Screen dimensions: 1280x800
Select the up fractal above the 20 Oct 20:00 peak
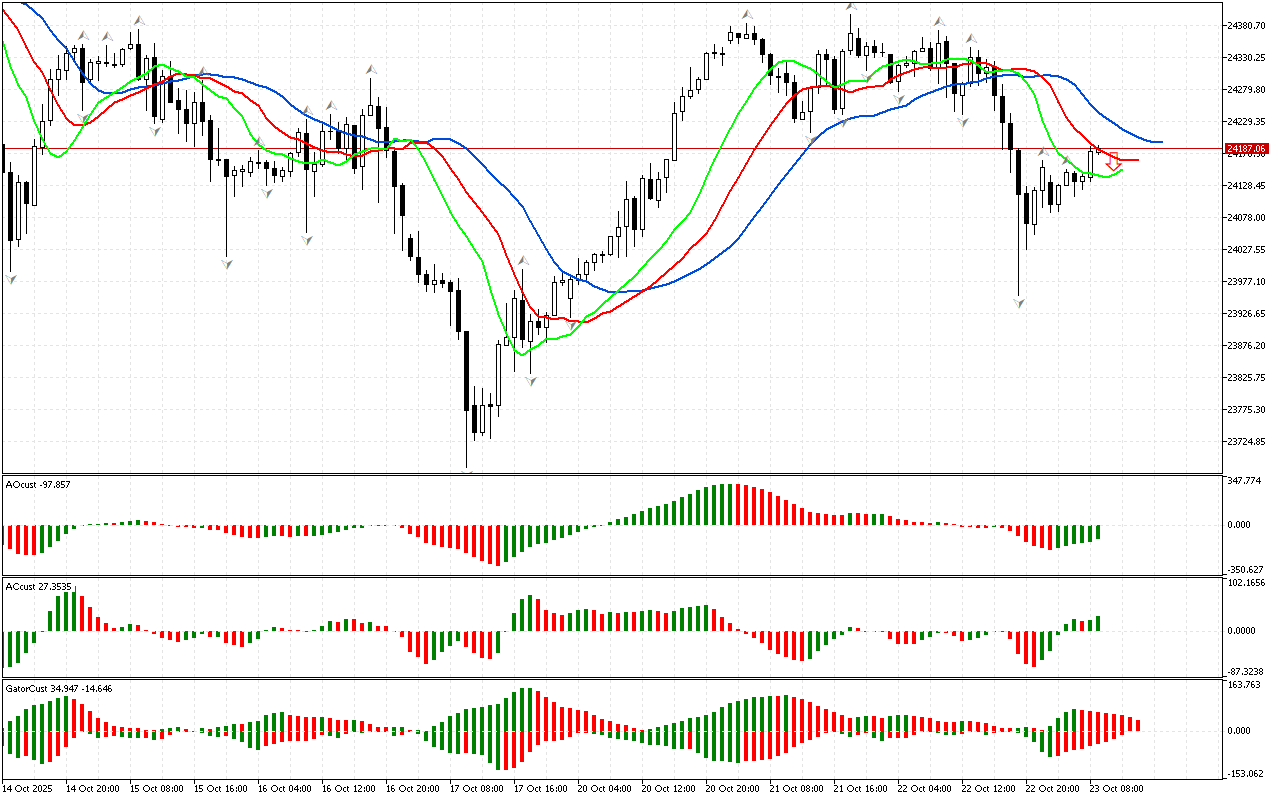(746, 14)
